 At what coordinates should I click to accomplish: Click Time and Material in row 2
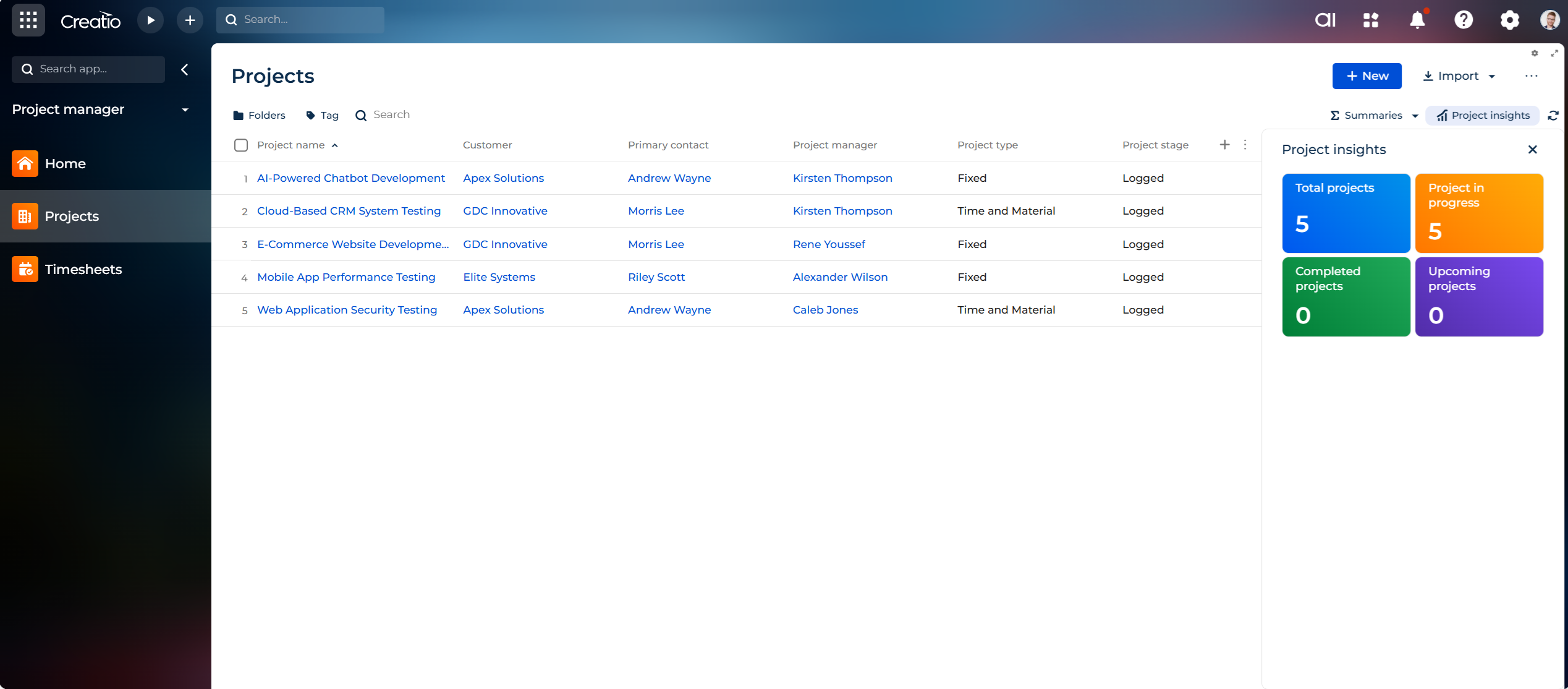click(x=1006, y=211)
